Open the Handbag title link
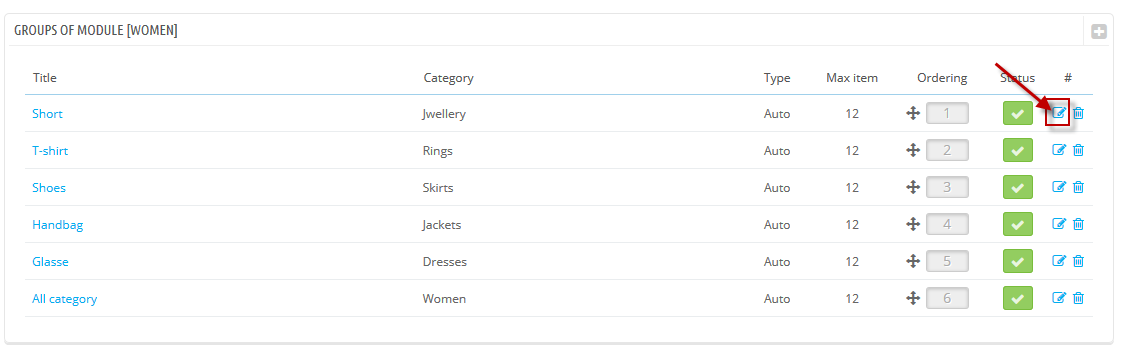The width and height of the screenshot is (1129, 362). click(x=58, y=225)
